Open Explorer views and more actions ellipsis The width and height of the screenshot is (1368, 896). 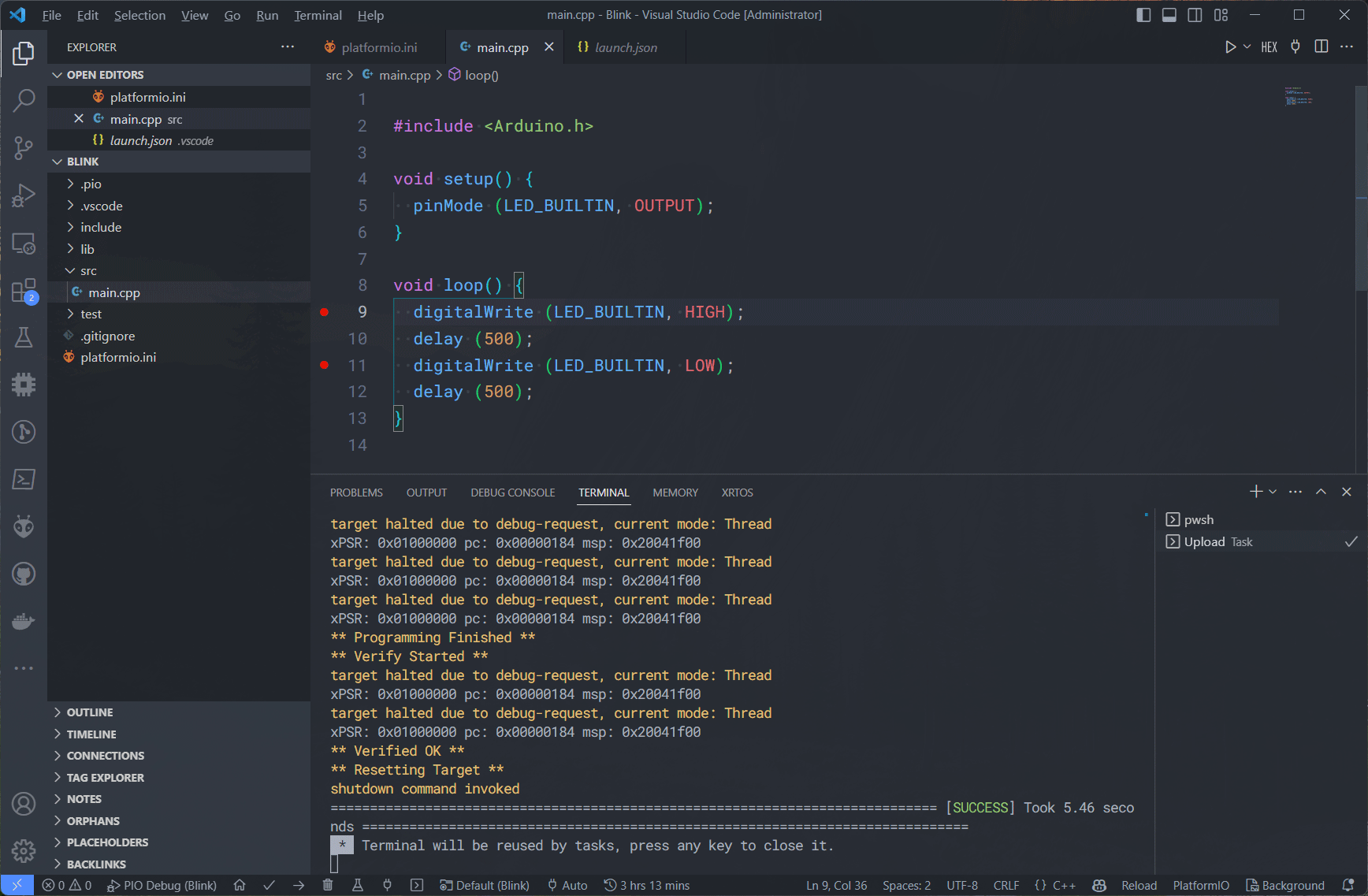click(288, 47)
